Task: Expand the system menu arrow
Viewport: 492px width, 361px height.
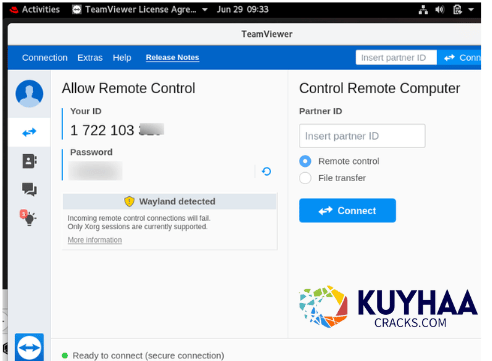Action: point(471,10)
